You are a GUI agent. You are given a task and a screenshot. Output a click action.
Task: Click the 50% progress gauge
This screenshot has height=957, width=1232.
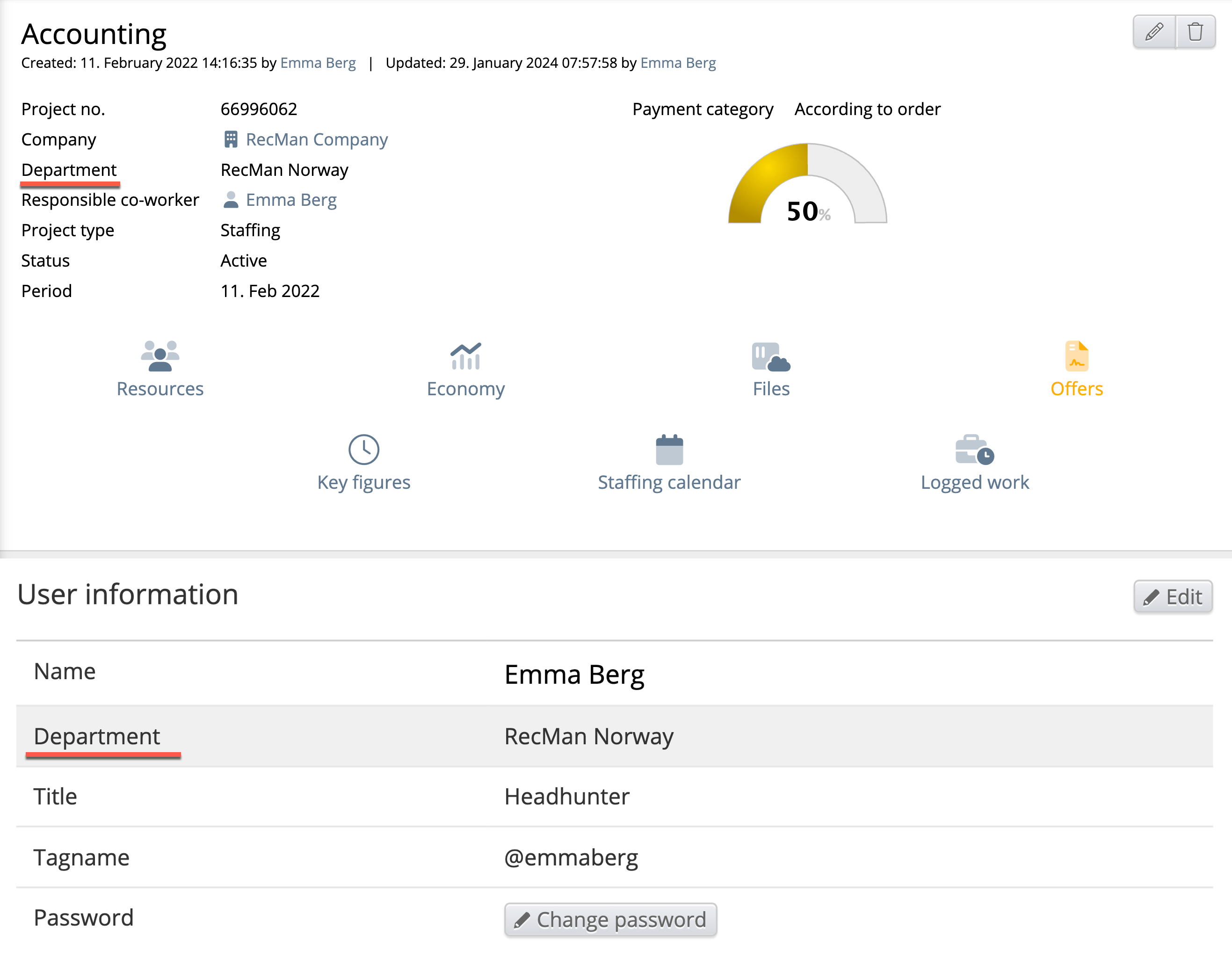coord(807,186)
